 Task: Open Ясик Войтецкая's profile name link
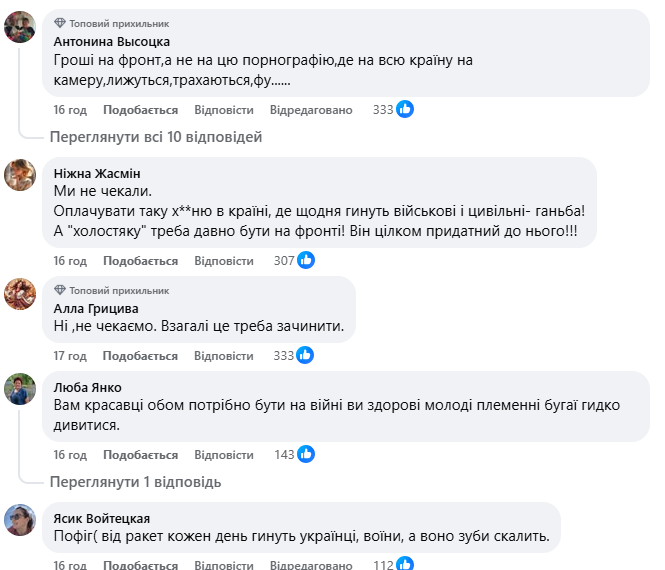point(102,518)
